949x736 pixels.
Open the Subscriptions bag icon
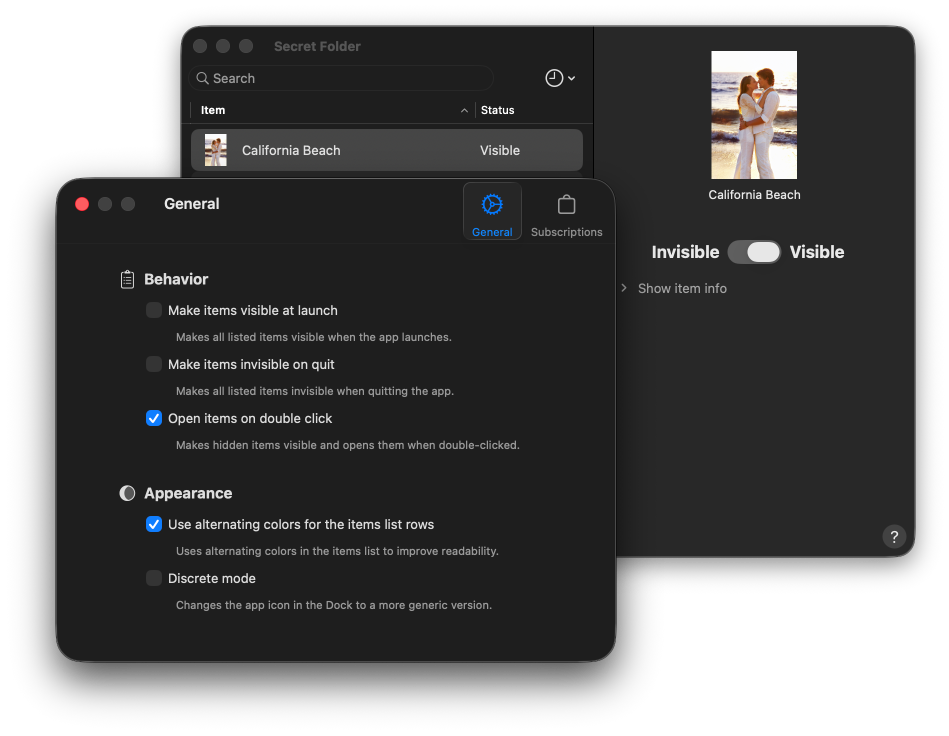click(566, 205)
